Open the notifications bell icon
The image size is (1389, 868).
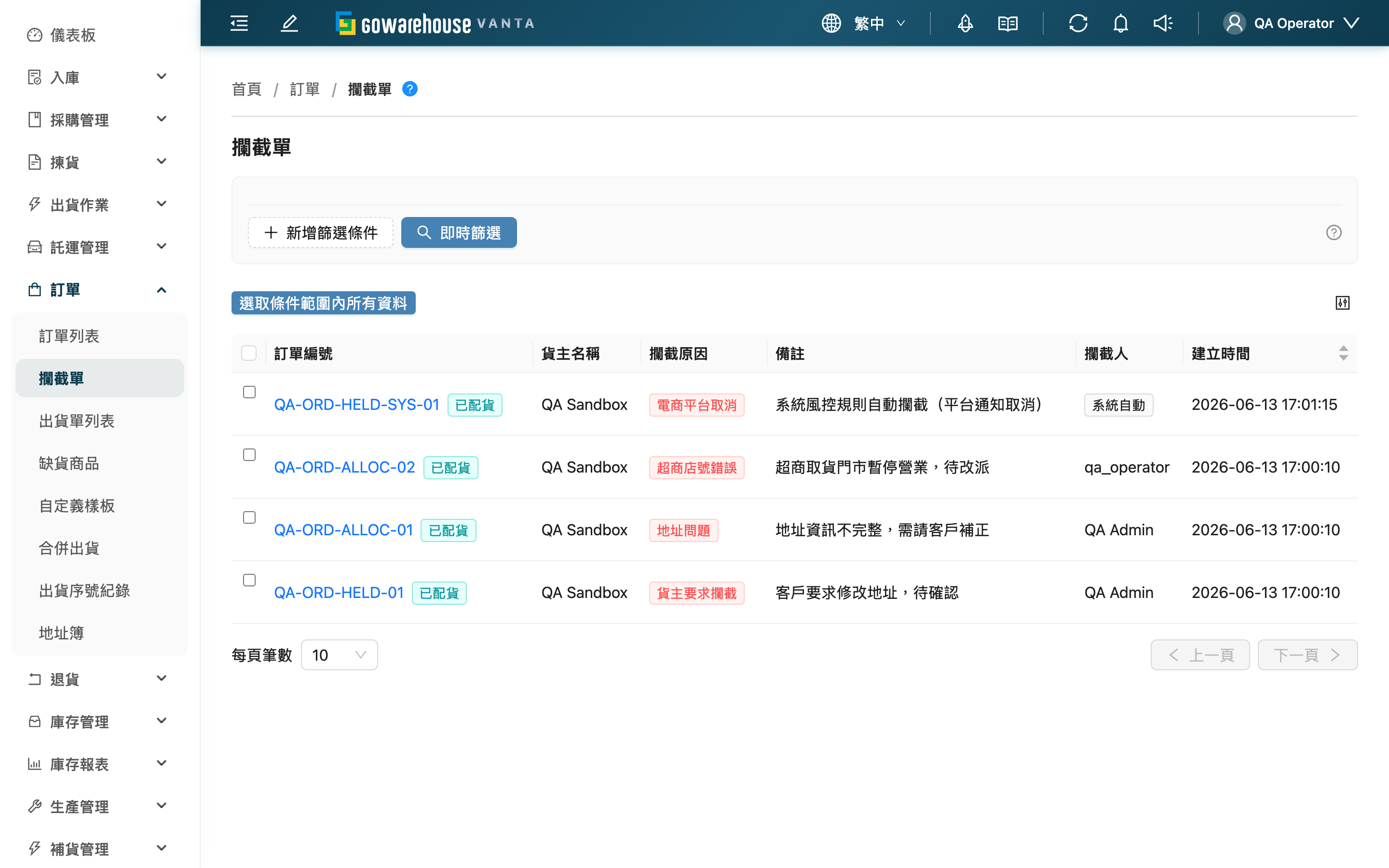(1120, 24)
